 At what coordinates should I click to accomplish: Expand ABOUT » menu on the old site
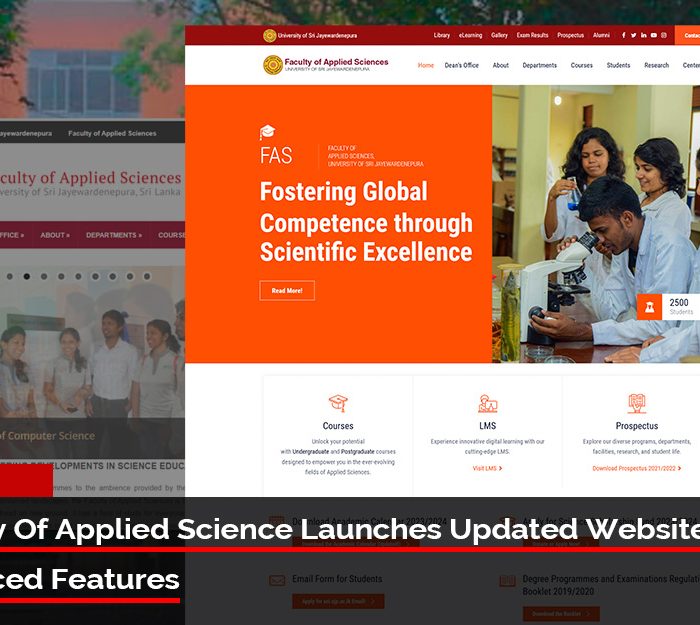pos(55,235)
